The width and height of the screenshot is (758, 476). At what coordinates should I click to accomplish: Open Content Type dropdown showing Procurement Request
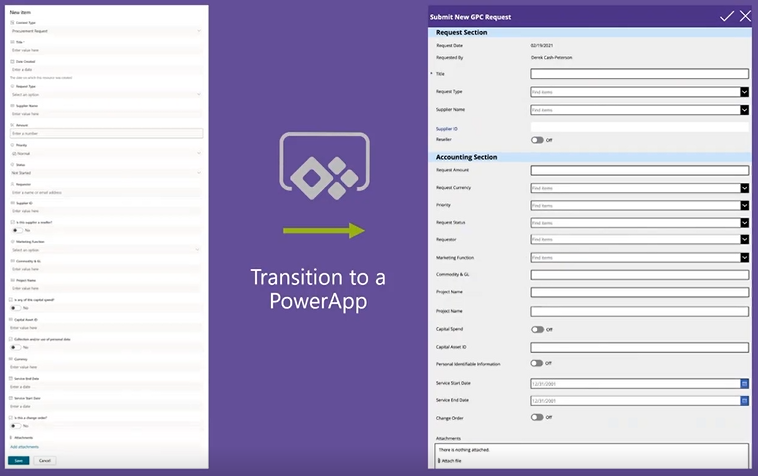[x=106, y=31]
